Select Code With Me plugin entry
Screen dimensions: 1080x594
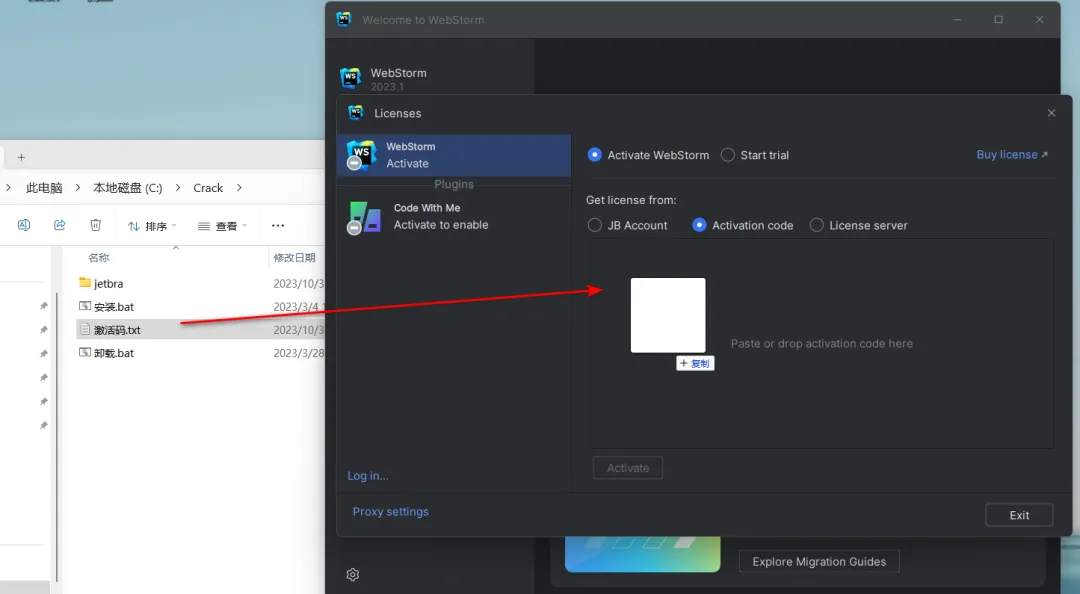click(454, 216)
